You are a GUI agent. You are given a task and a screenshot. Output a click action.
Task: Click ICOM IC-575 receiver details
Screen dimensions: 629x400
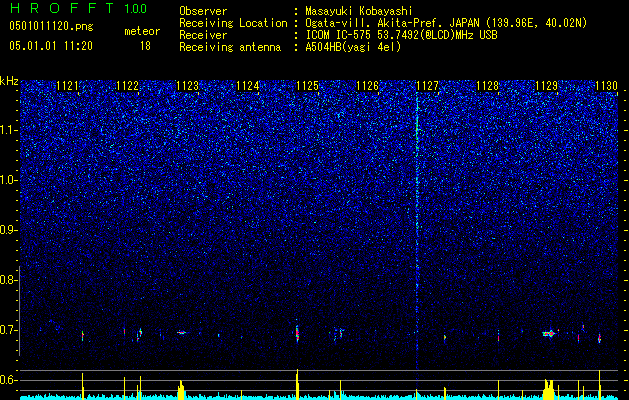pos(401,35)
